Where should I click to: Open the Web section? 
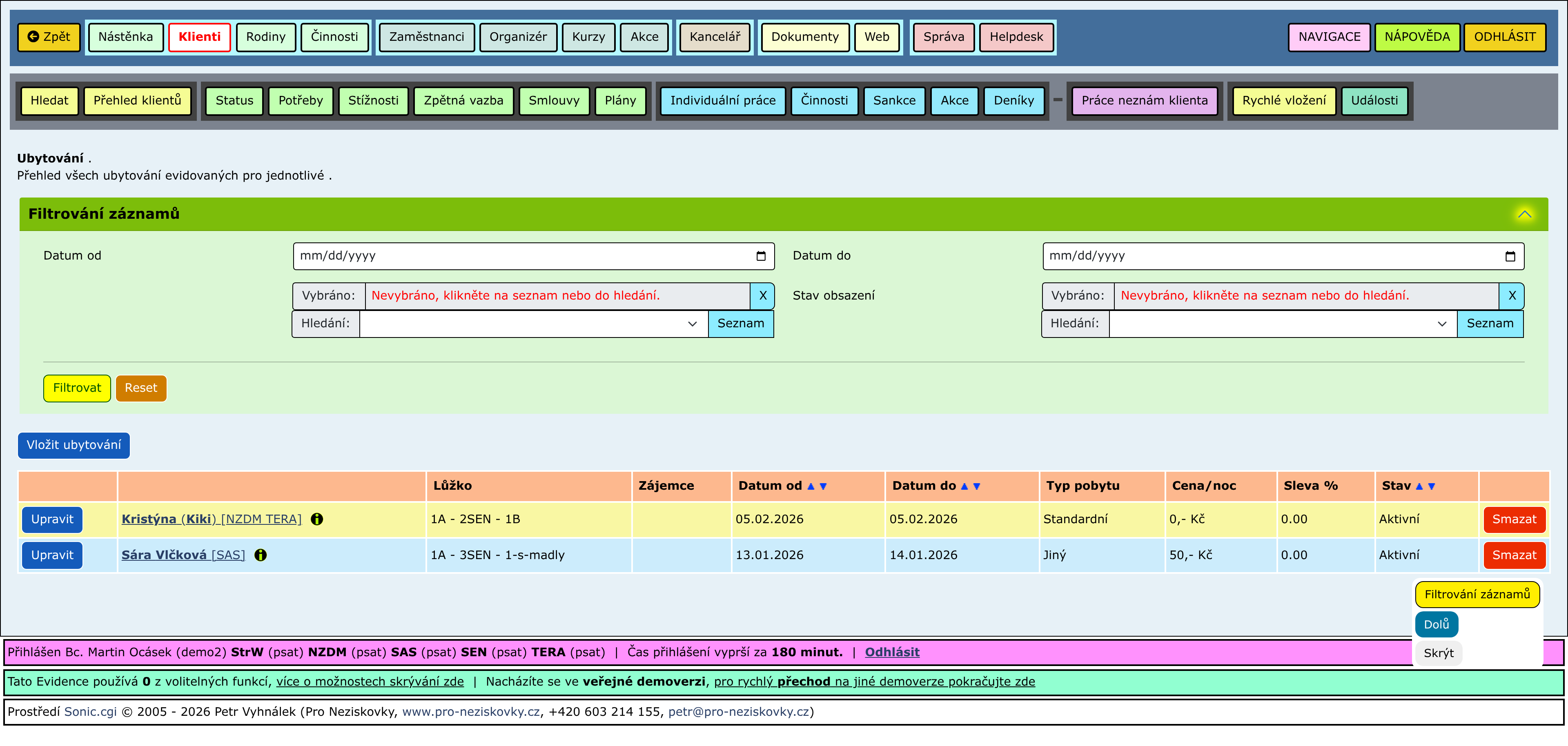[x=877, y=37]
